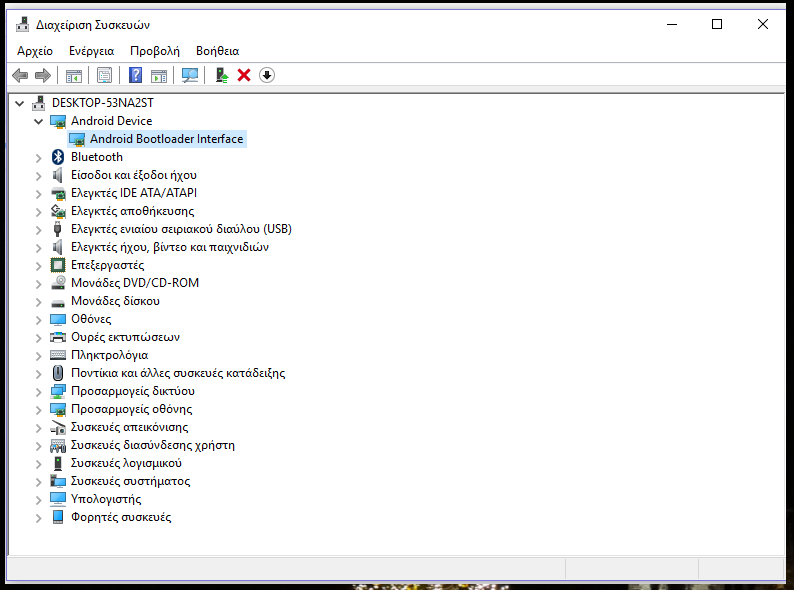Click the Help icon in toolbar
Viewport: 794px width, 590px height.
coord(136,75)
